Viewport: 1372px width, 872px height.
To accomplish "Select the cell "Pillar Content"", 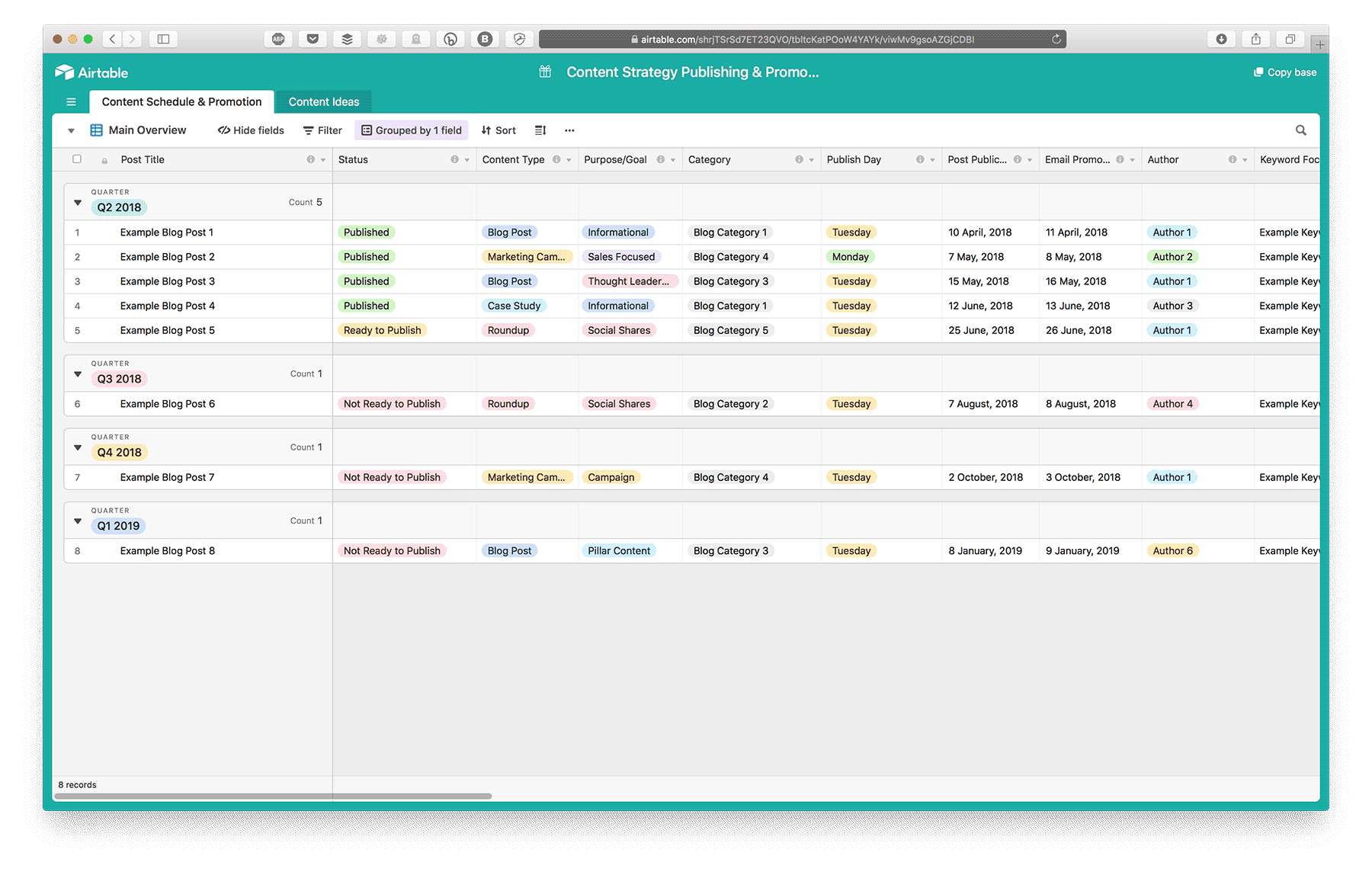I will pyautogui.click(x=630, y=551).
